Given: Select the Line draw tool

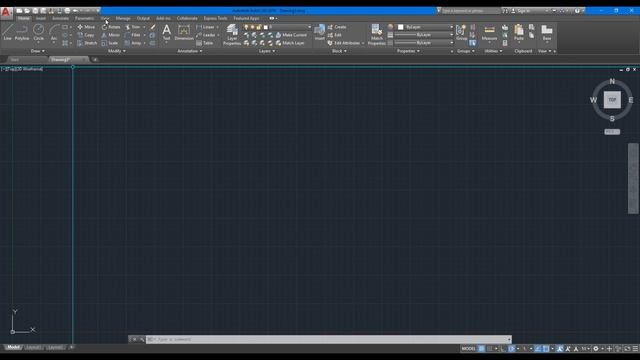Looking at the screenshot, I should pos(7,32).
